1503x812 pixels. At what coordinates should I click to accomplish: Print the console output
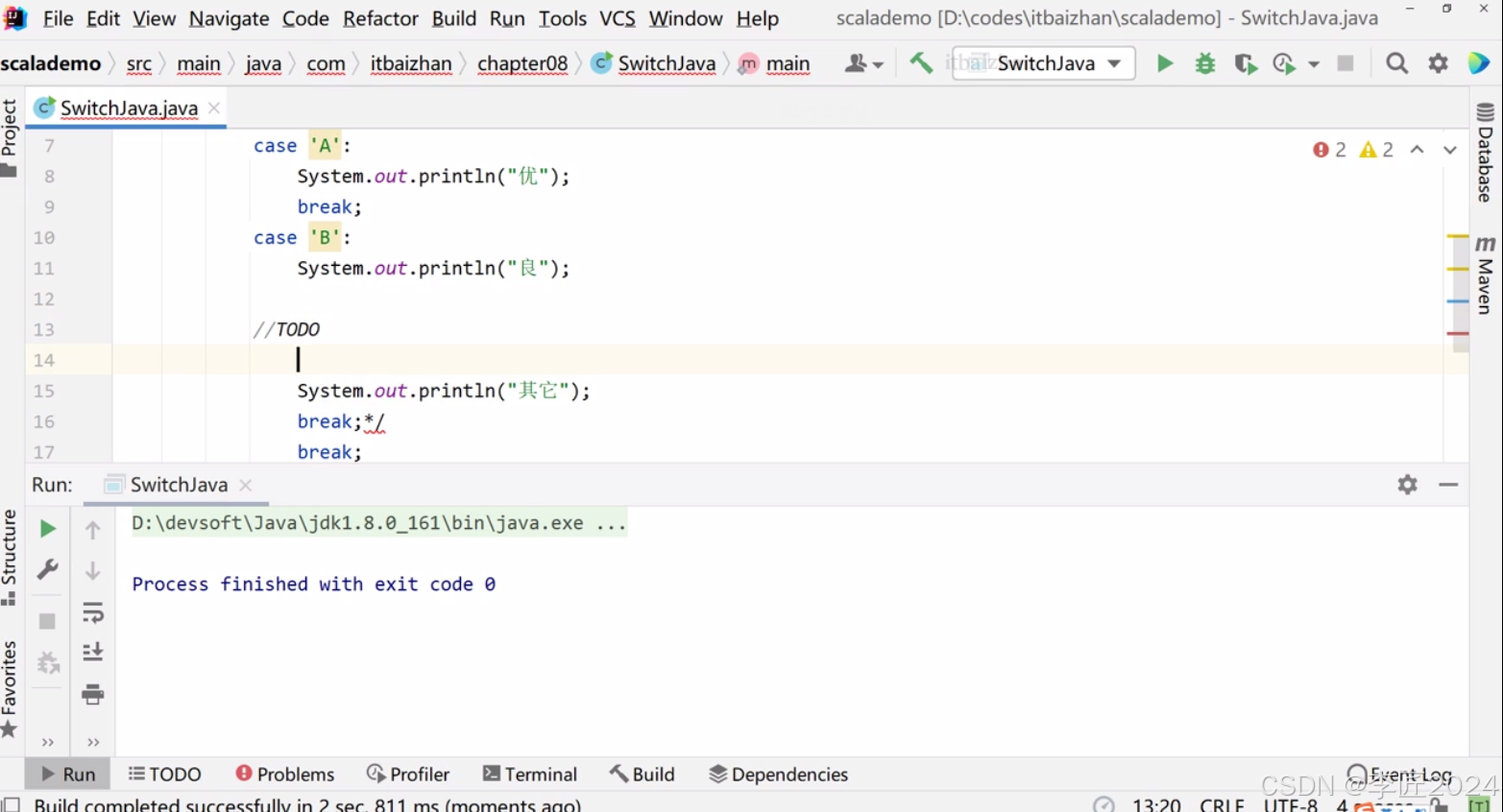92,694
